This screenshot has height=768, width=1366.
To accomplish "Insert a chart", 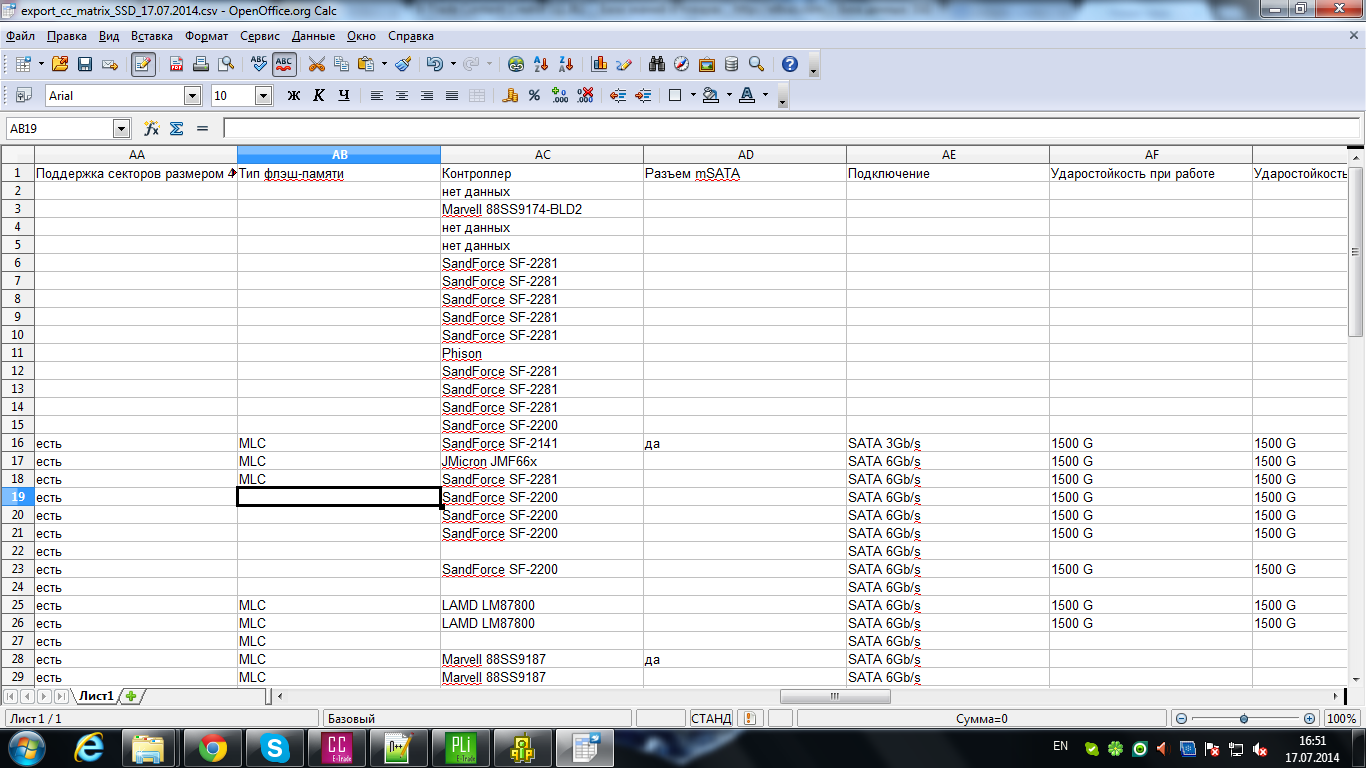I will 599,64.
